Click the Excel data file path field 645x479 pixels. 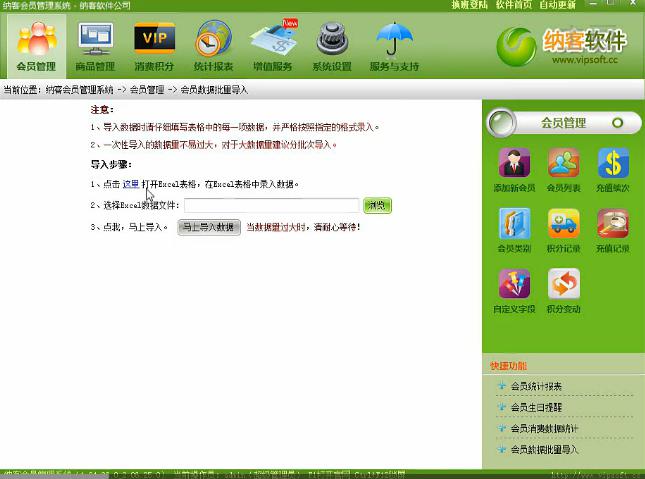pos(271,206)
